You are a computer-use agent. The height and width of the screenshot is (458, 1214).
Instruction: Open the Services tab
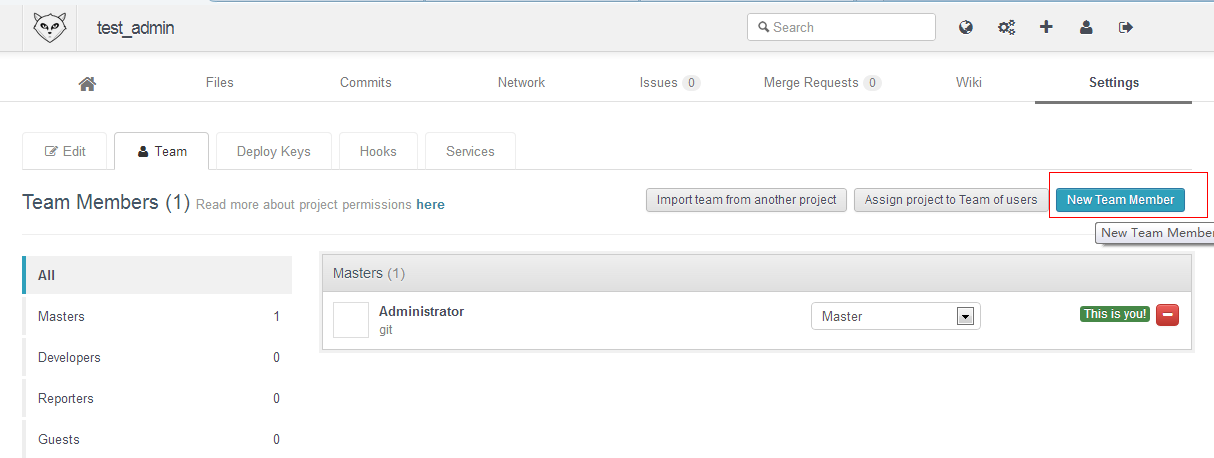click(x=470, y=151)
